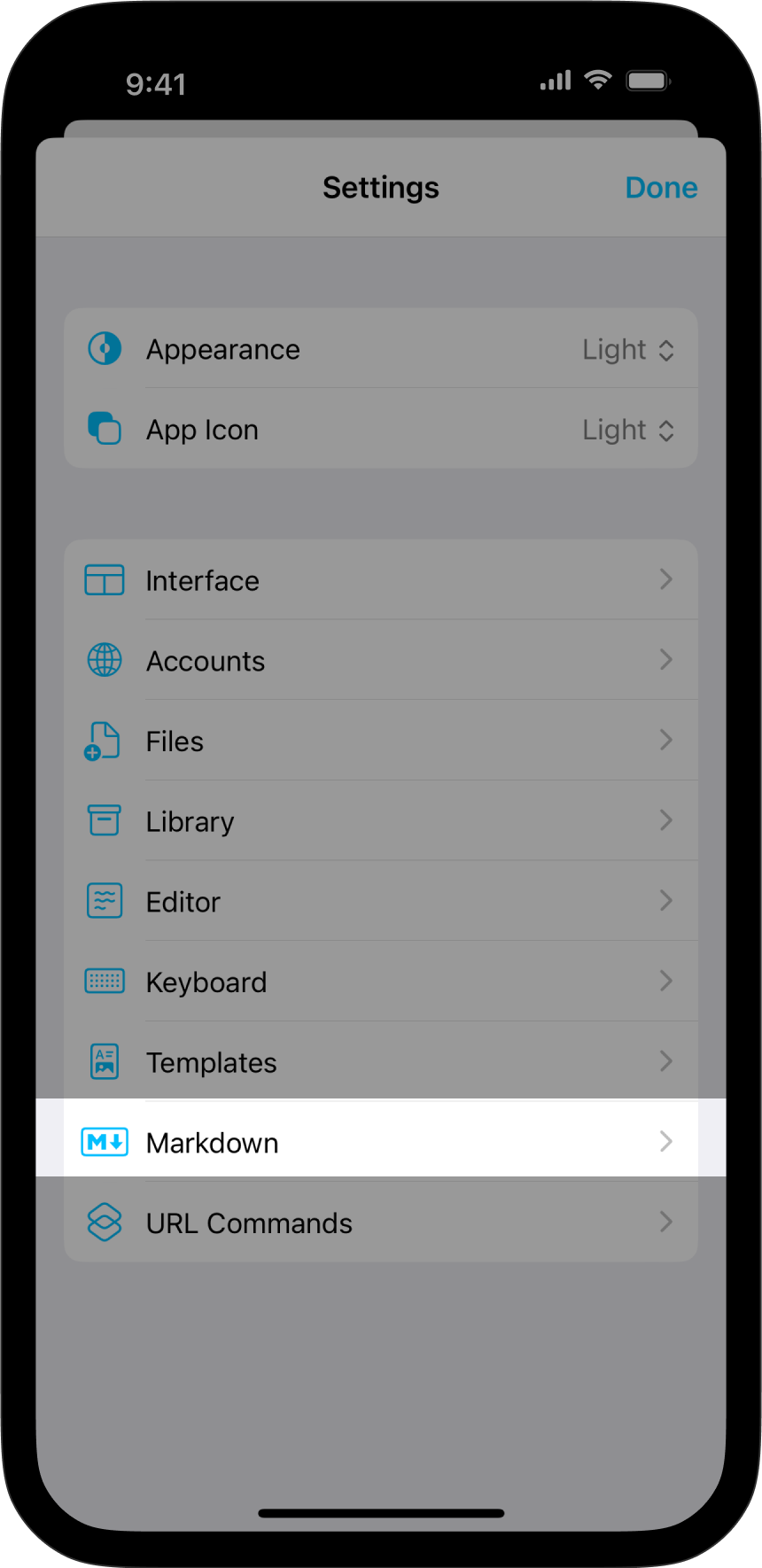This screenshot has height=1568, width=762.
Task: Open URL Commands settings
Action: (381, 1223)
